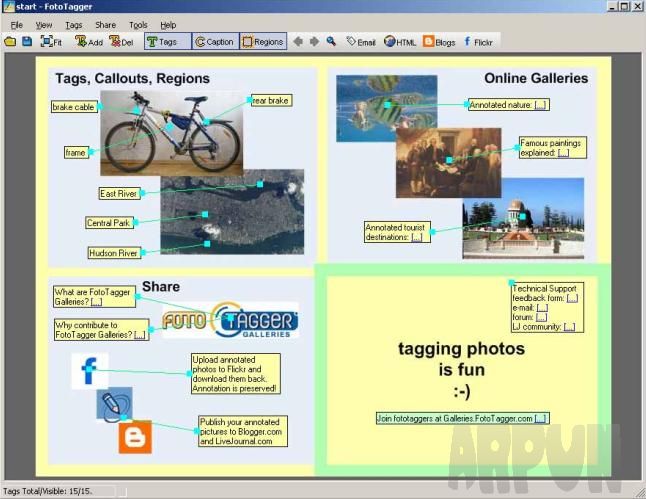Viewport: 646px width, 499px height.
Task: Open the e-mail support link
Action: pos(542,308)
